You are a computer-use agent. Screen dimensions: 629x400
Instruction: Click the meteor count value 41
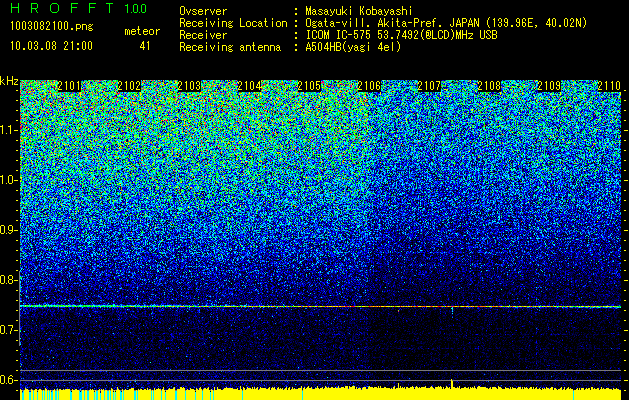click(x=145, y=46)
